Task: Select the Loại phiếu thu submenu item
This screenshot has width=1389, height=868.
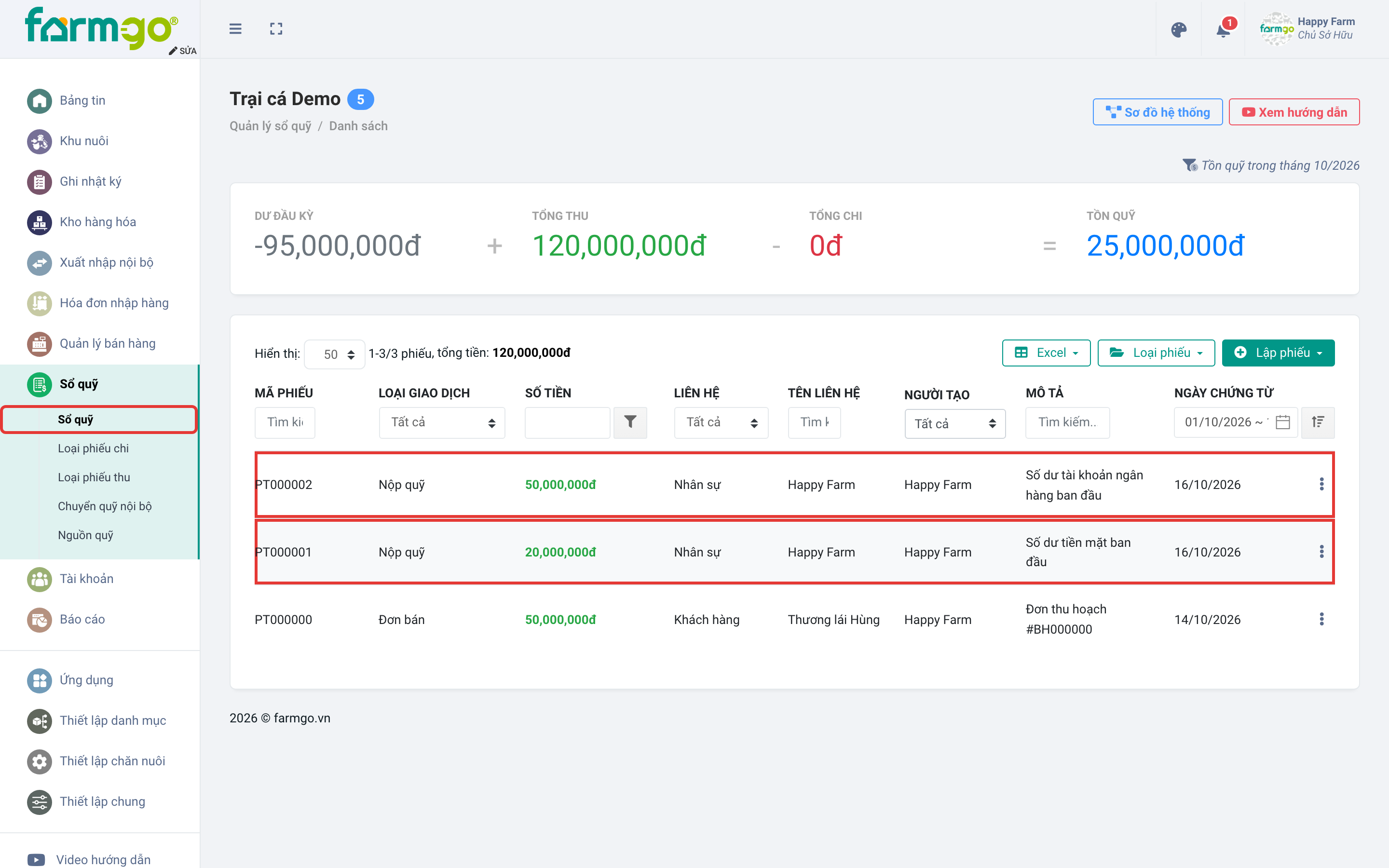Action: point(94,477)
